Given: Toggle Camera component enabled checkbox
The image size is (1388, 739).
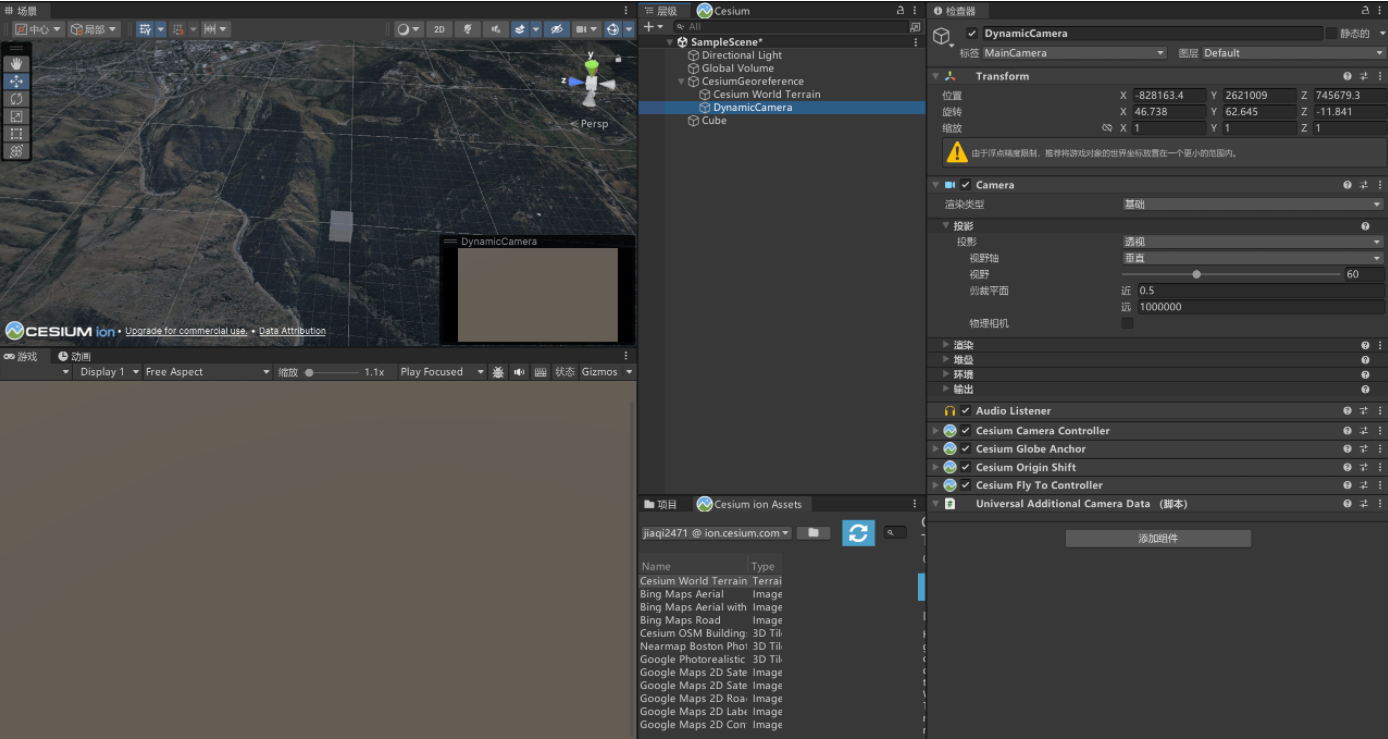Looking at the screenshot, I should [965, 185].
